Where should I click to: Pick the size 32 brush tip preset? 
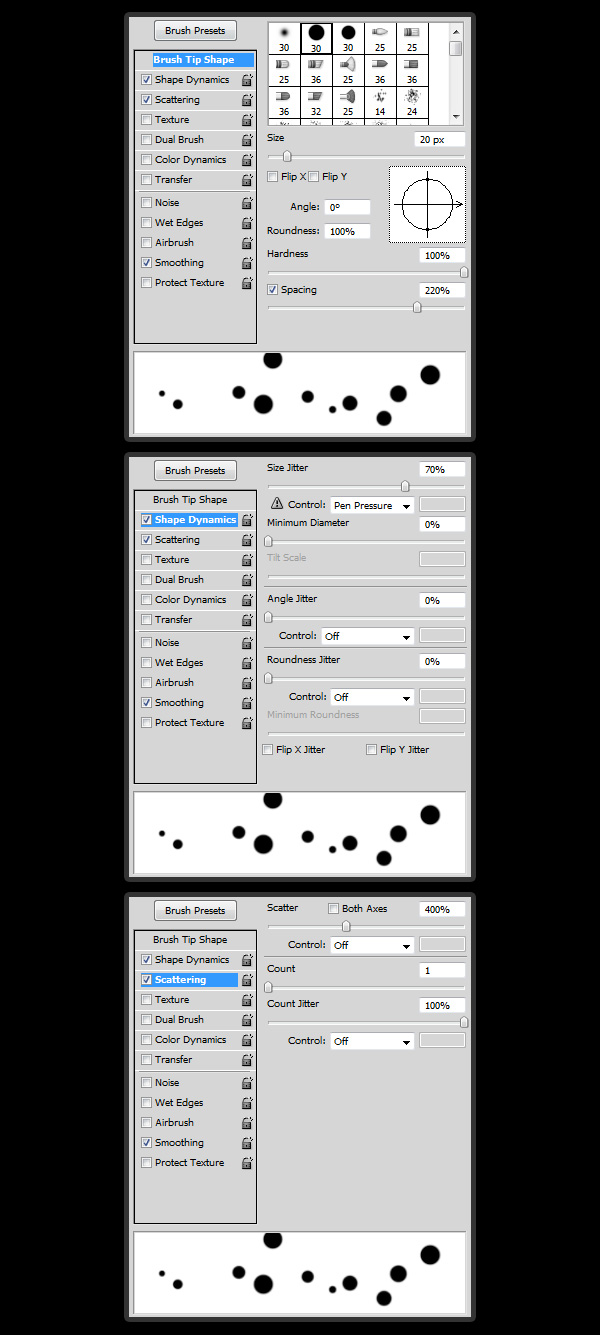point(316,102)
